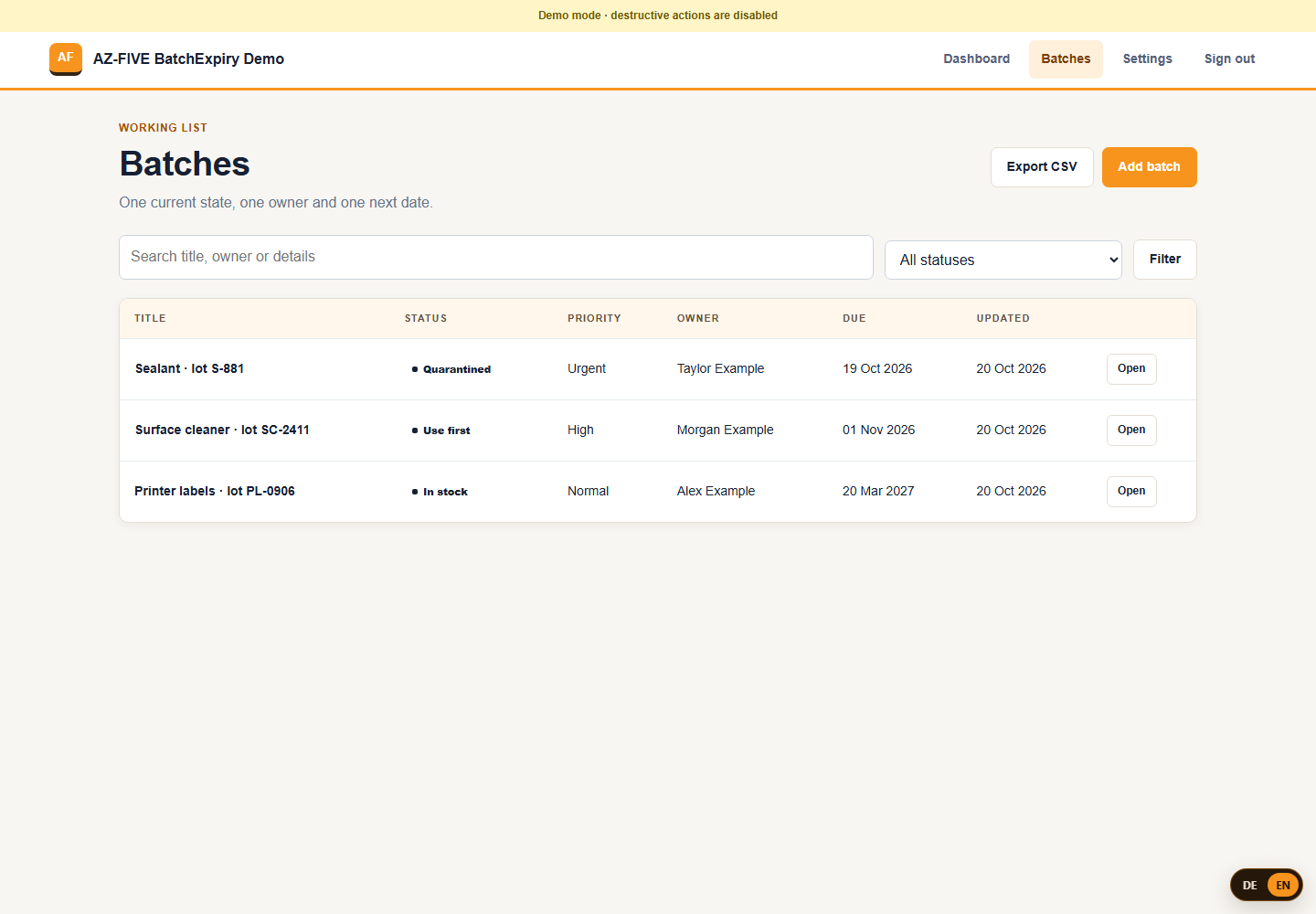The image size is (1316, 914).
Task: Click the AF logo icon
Action: tap(66, 58)
